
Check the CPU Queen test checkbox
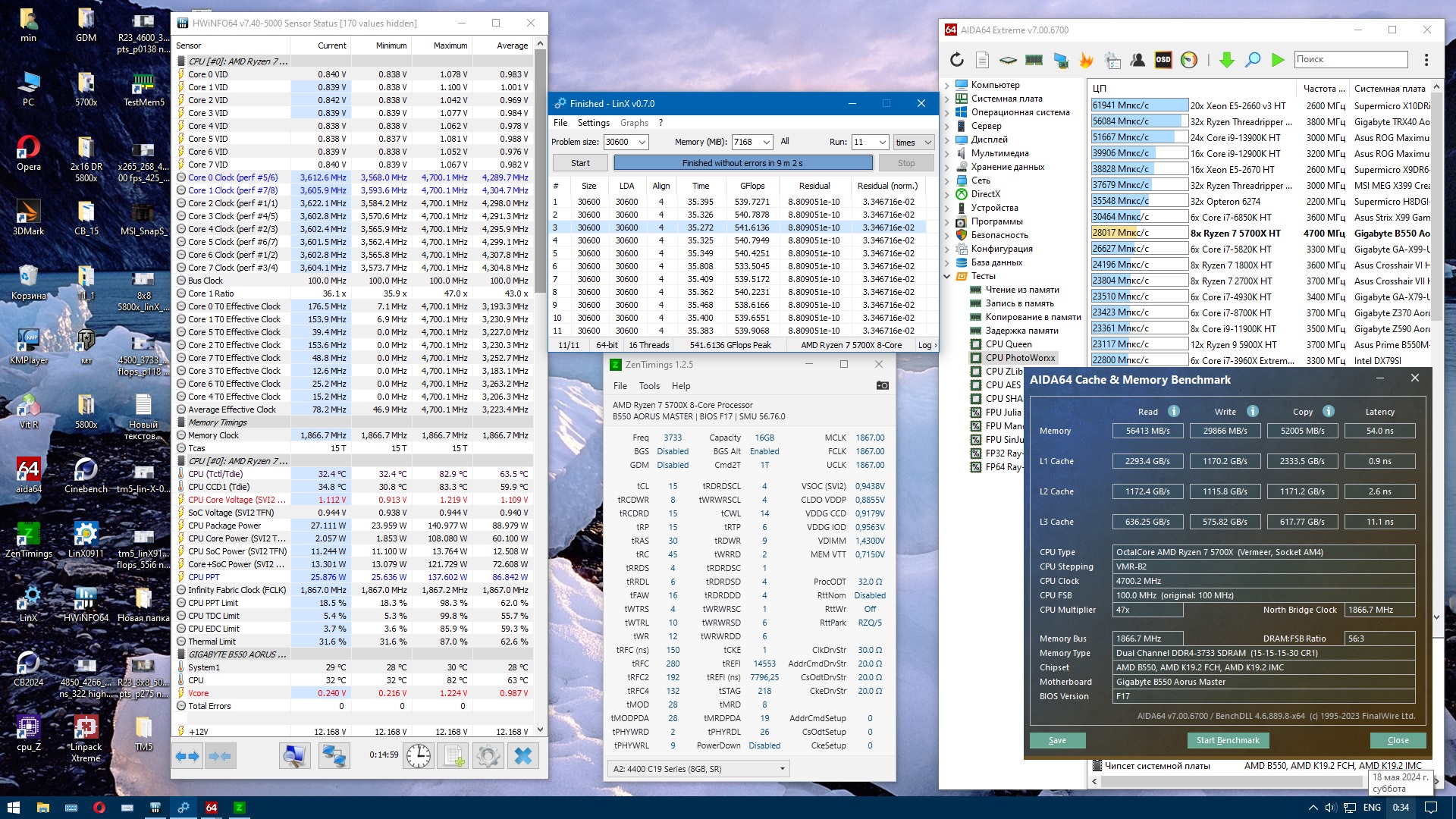tap(976, 344)
